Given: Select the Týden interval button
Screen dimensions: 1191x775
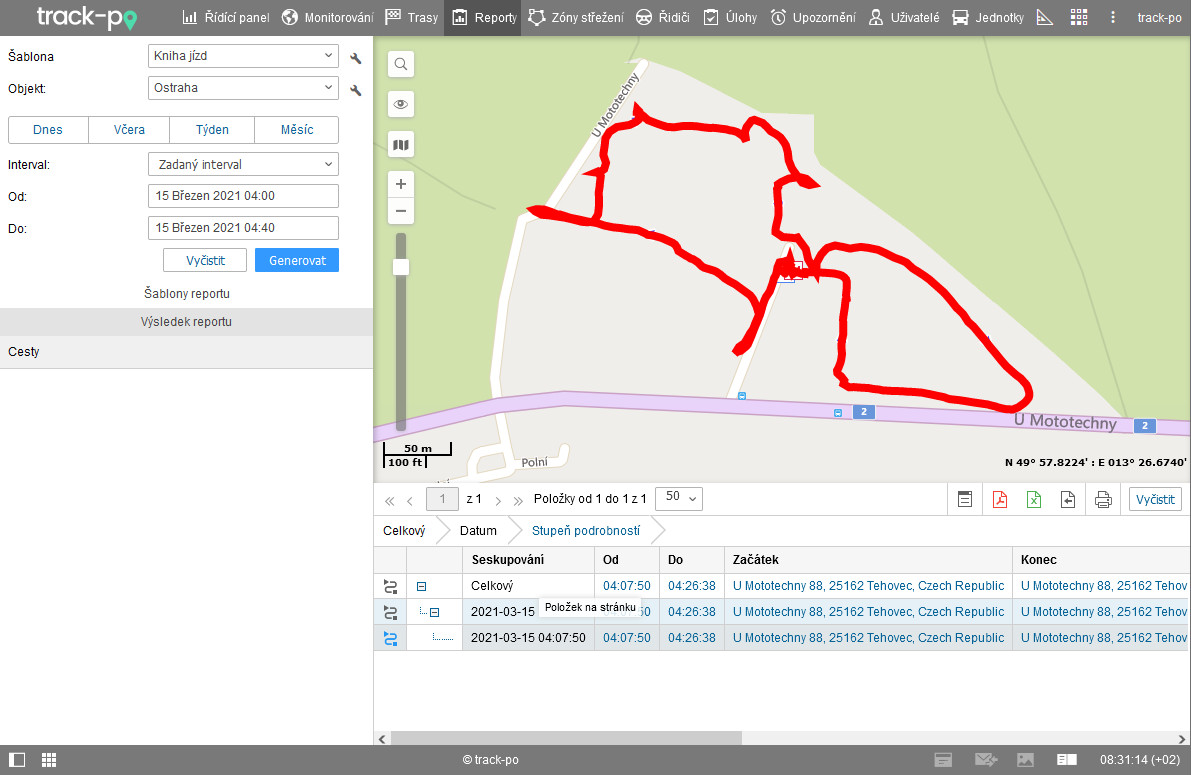Looking at the screenshot, I should coord(212,130).
